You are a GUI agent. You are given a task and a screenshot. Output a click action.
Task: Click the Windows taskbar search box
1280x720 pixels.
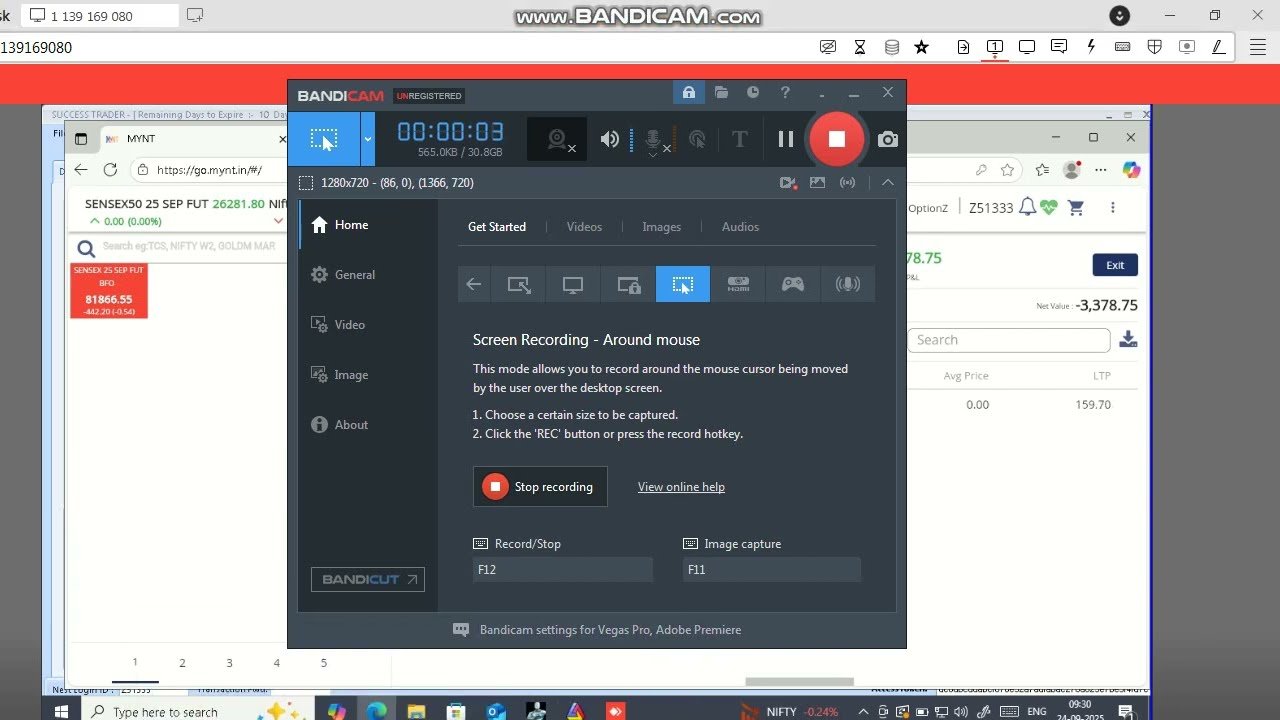tap(165, 712)
